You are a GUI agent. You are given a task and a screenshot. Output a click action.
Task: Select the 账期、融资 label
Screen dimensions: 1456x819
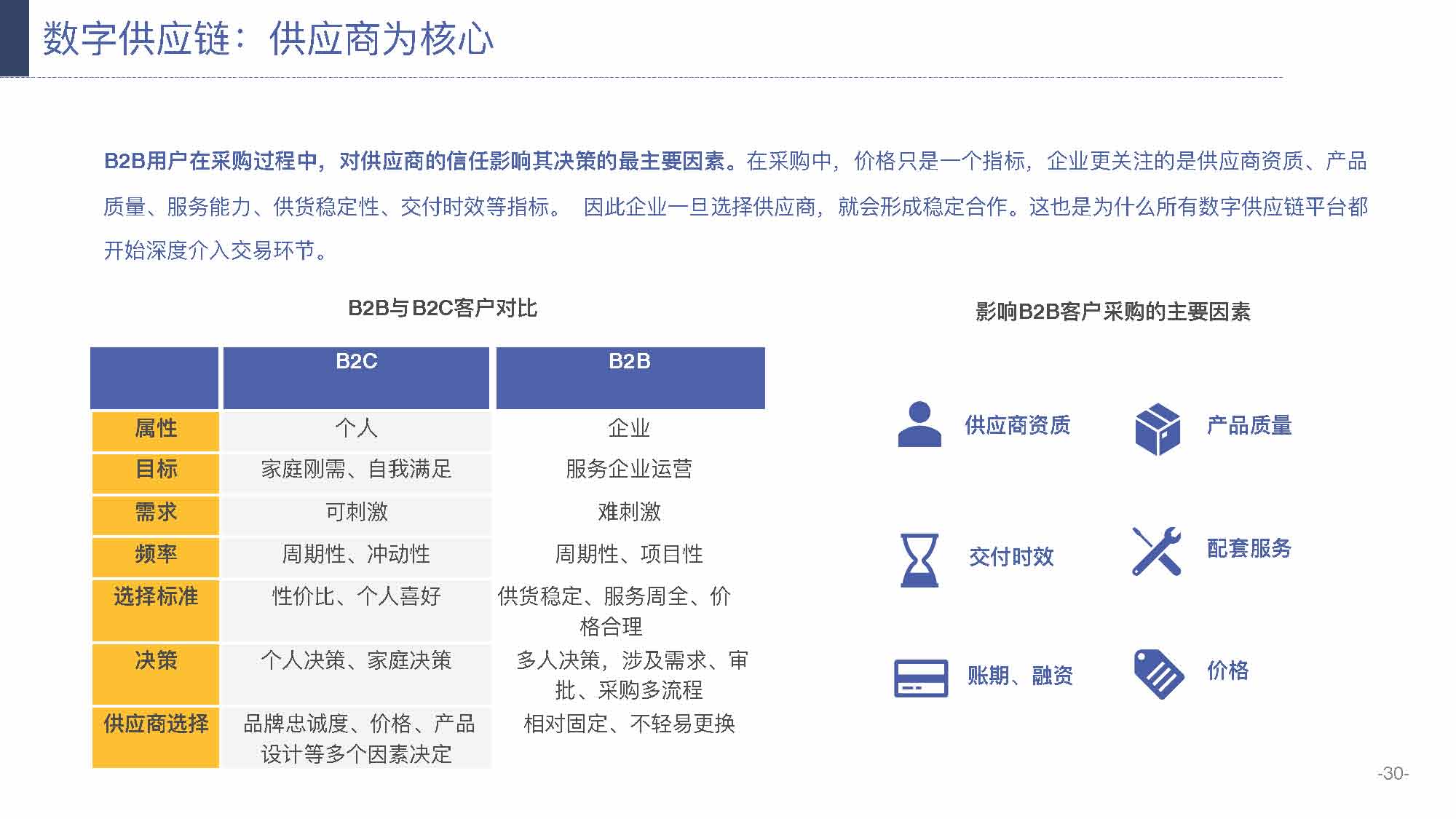[x=1020, y=676]
